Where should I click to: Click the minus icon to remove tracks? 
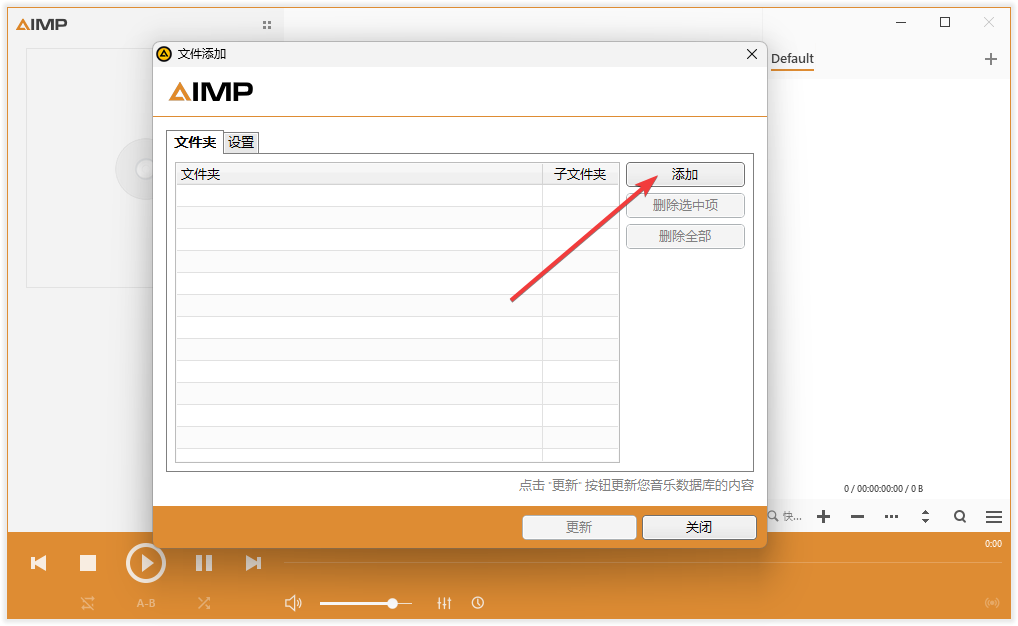tap(856, 516)
